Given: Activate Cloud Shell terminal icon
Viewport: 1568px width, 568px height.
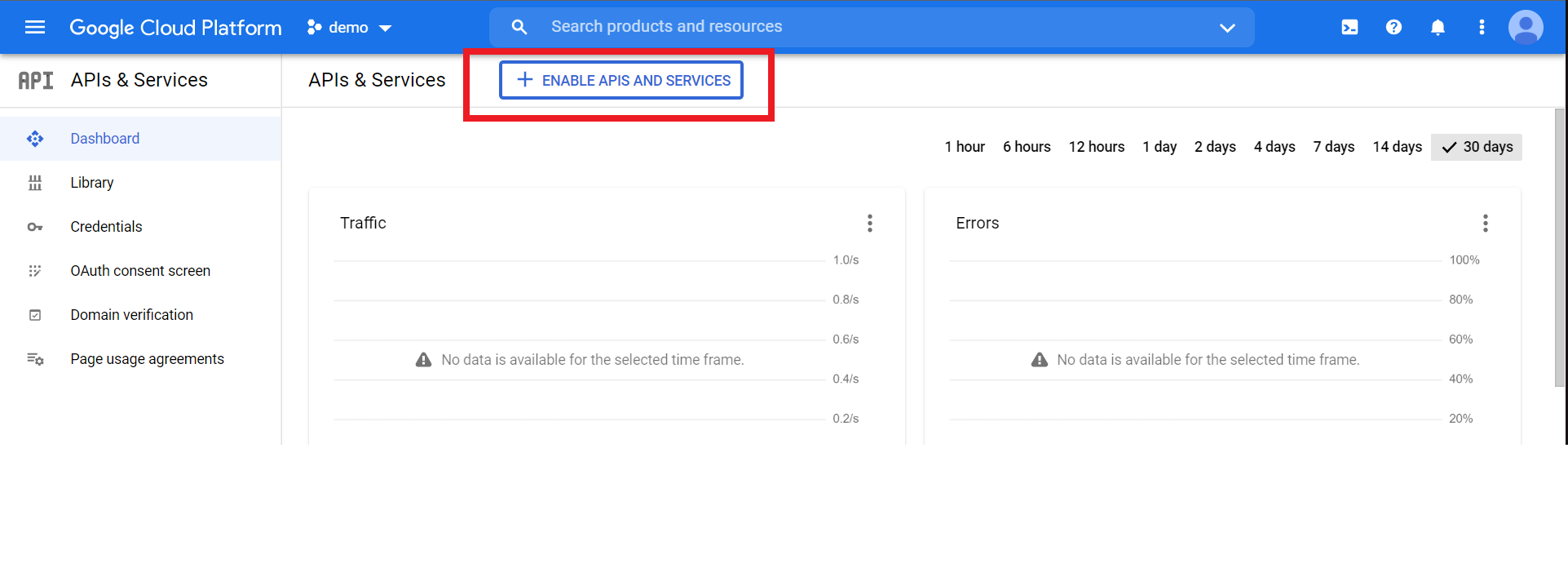Looking at the screenshot, I should point(1349,28).
